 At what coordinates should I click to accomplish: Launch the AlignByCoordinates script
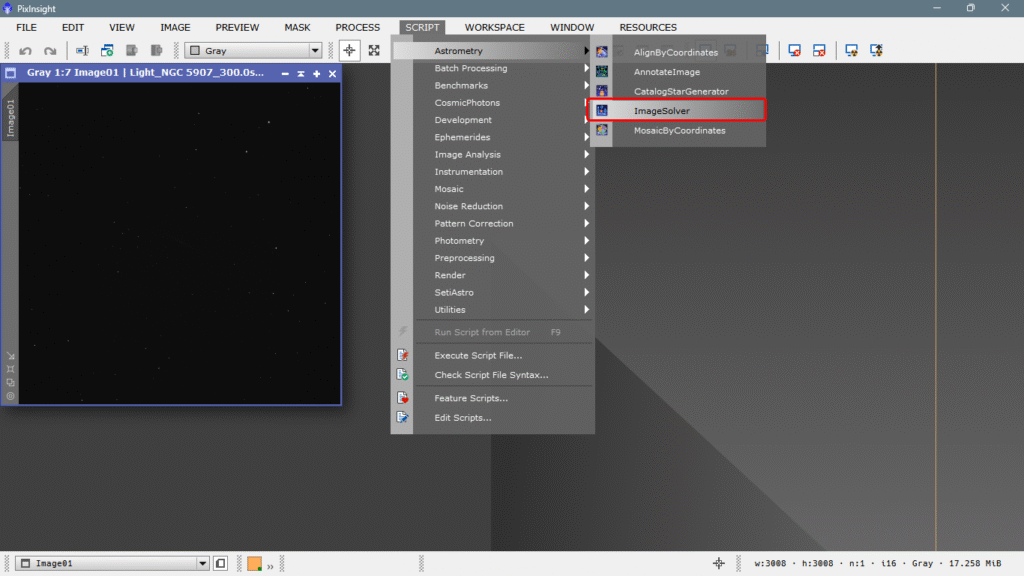(677, 52)
